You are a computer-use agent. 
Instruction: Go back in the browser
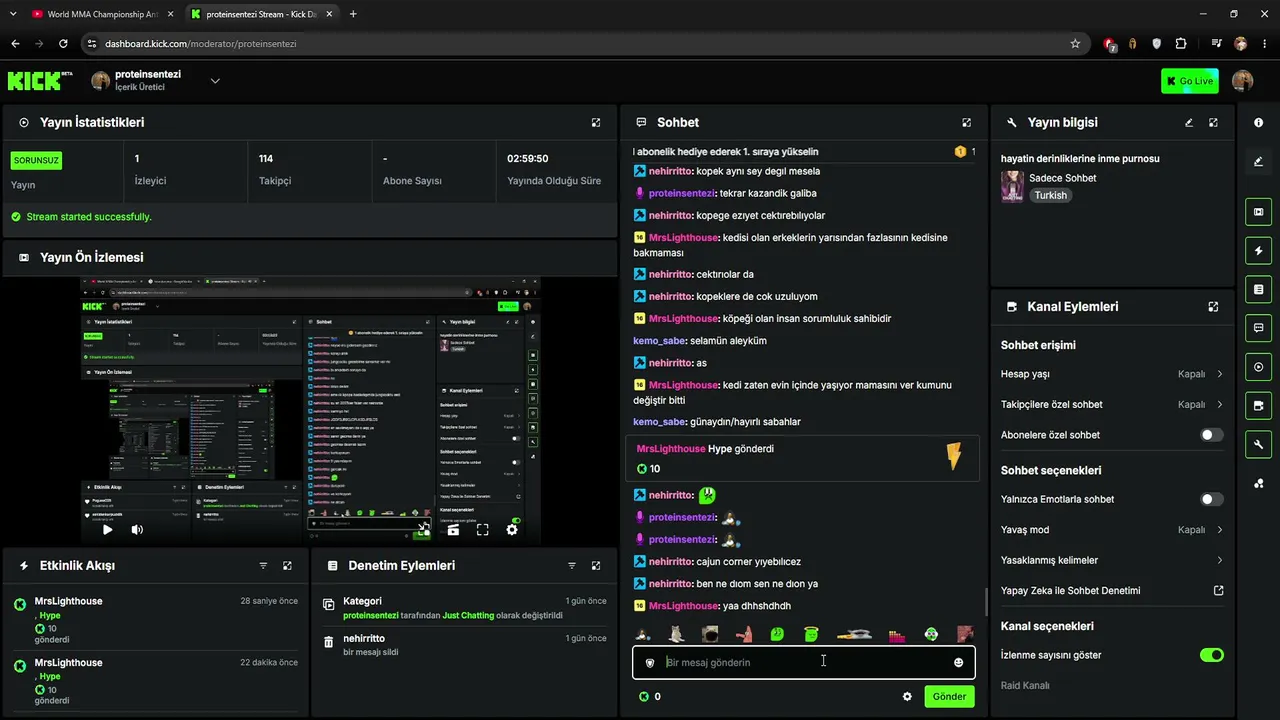[x=15, y=44]
